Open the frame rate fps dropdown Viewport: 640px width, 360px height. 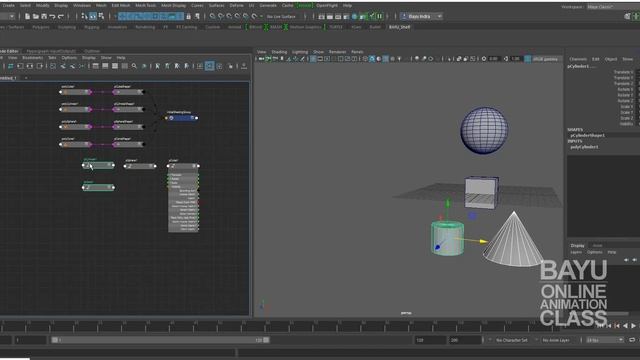click(x=604, y=340)
